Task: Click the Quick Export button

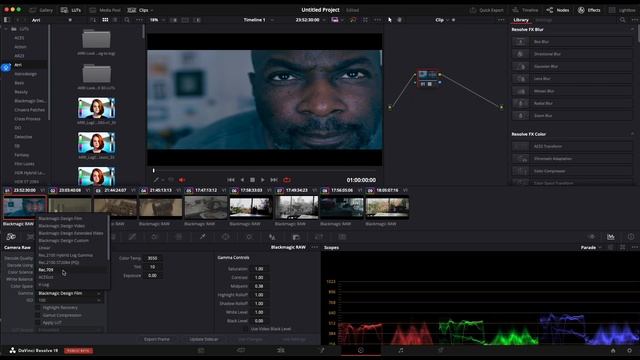Action: 487,10
